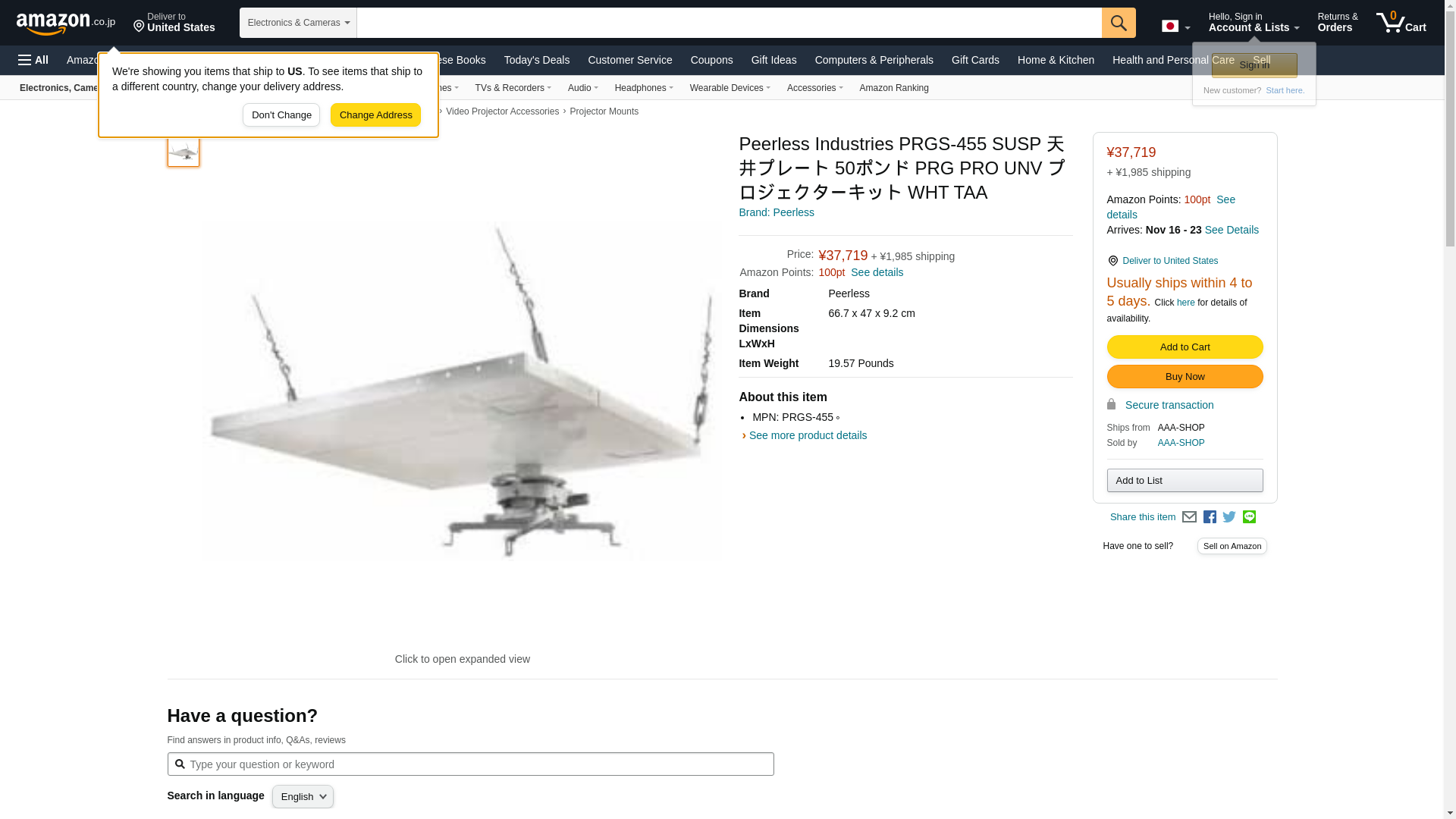The height and width of the screenshot is (819, 1456).
Task: Share this item via email icon
Action: [x=1189, y=517]
